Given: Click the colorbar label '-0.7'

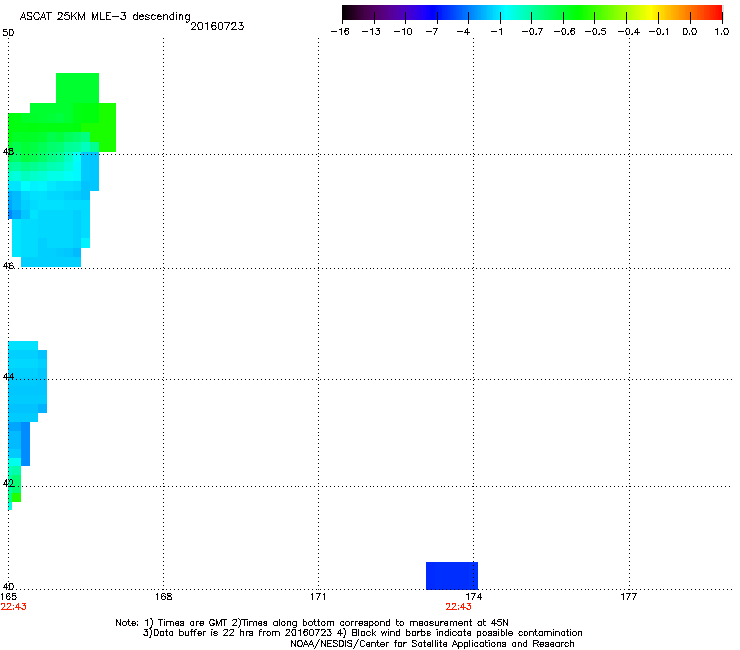Looking at the screenshot, I should pyautogui.click(x=532, y=32).
